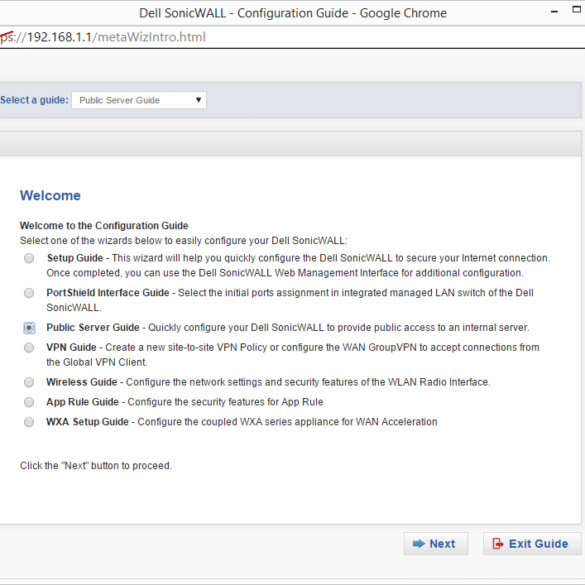
Task: Select the Setup Guide radio button
Action: point(29,258)
